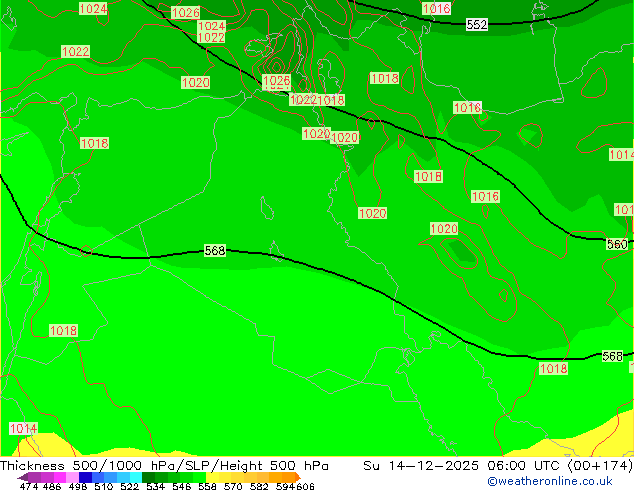The width and height of the screenshot is (634, 490).
Task: Click the legend value 546
Action: pyautogui.click(x=181, y=486)
